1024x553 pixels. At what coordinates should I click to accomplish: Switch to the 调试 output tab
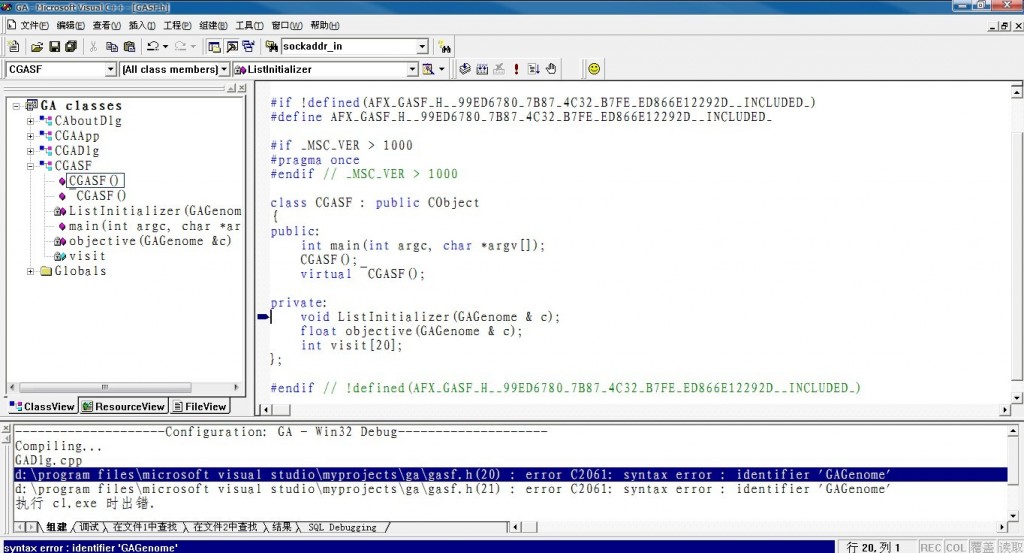89,527
